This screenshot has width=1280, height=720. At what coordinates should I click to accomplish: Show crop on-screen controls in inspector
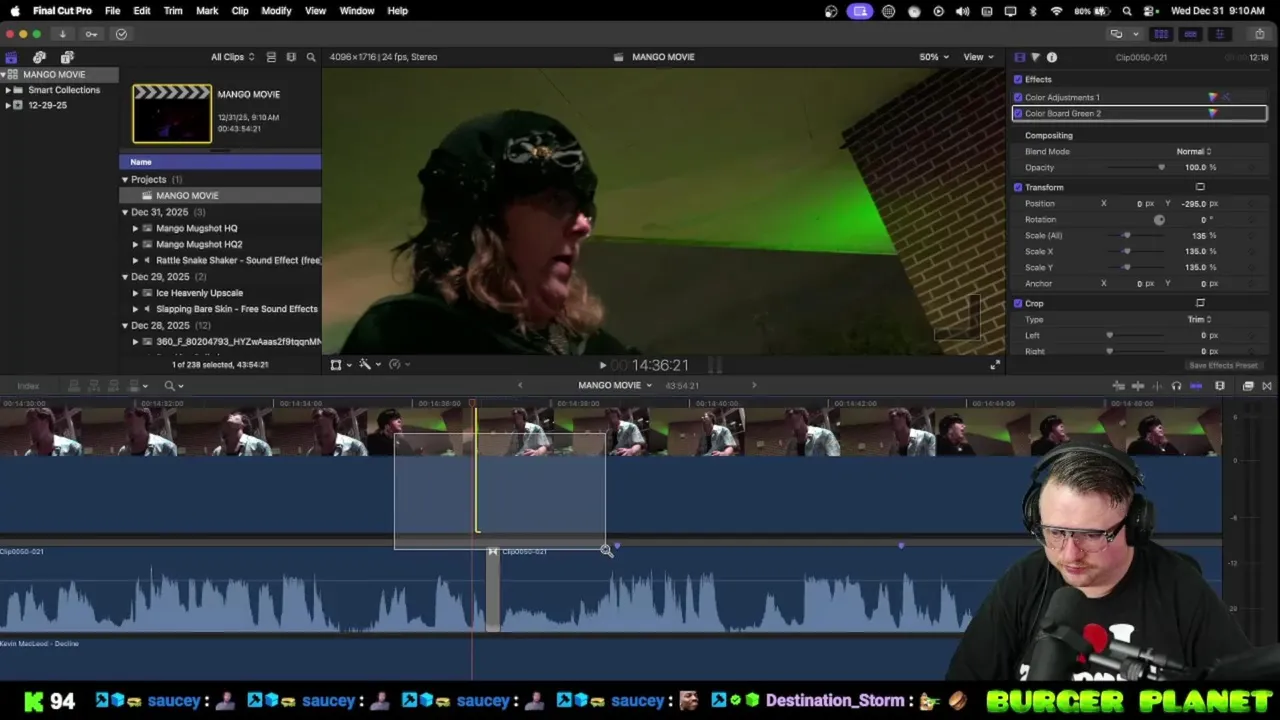pyautogui.click(x=1200, y=303)
